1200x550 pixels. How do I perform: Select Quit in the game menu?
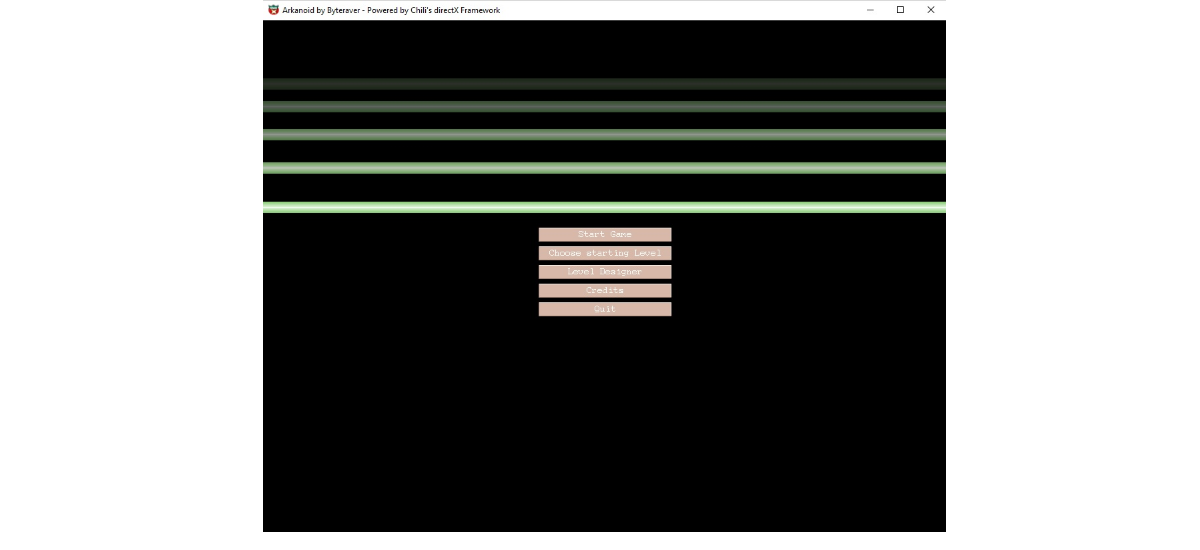pos(605,309)
